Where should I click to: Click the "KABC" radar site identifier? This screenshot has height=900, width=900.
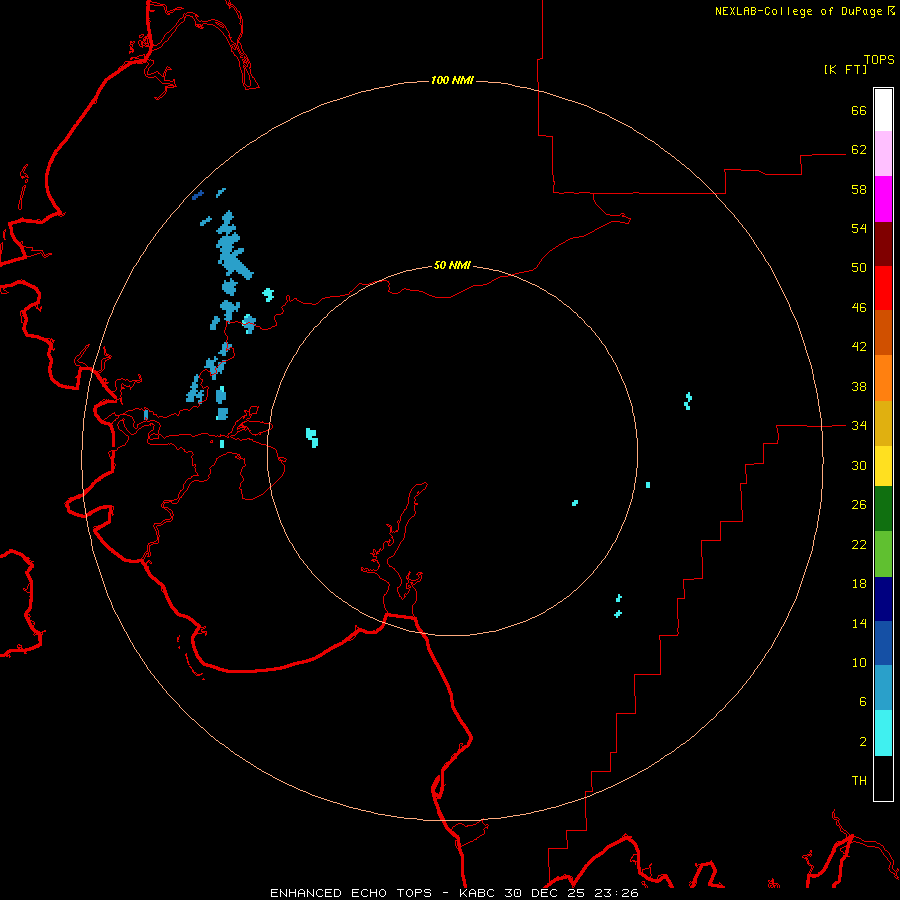point(479,893)
